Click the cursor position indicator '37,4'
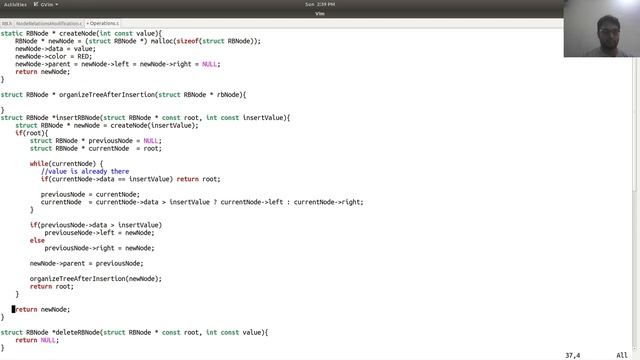 pyautogui.click(x=573, y=356)
